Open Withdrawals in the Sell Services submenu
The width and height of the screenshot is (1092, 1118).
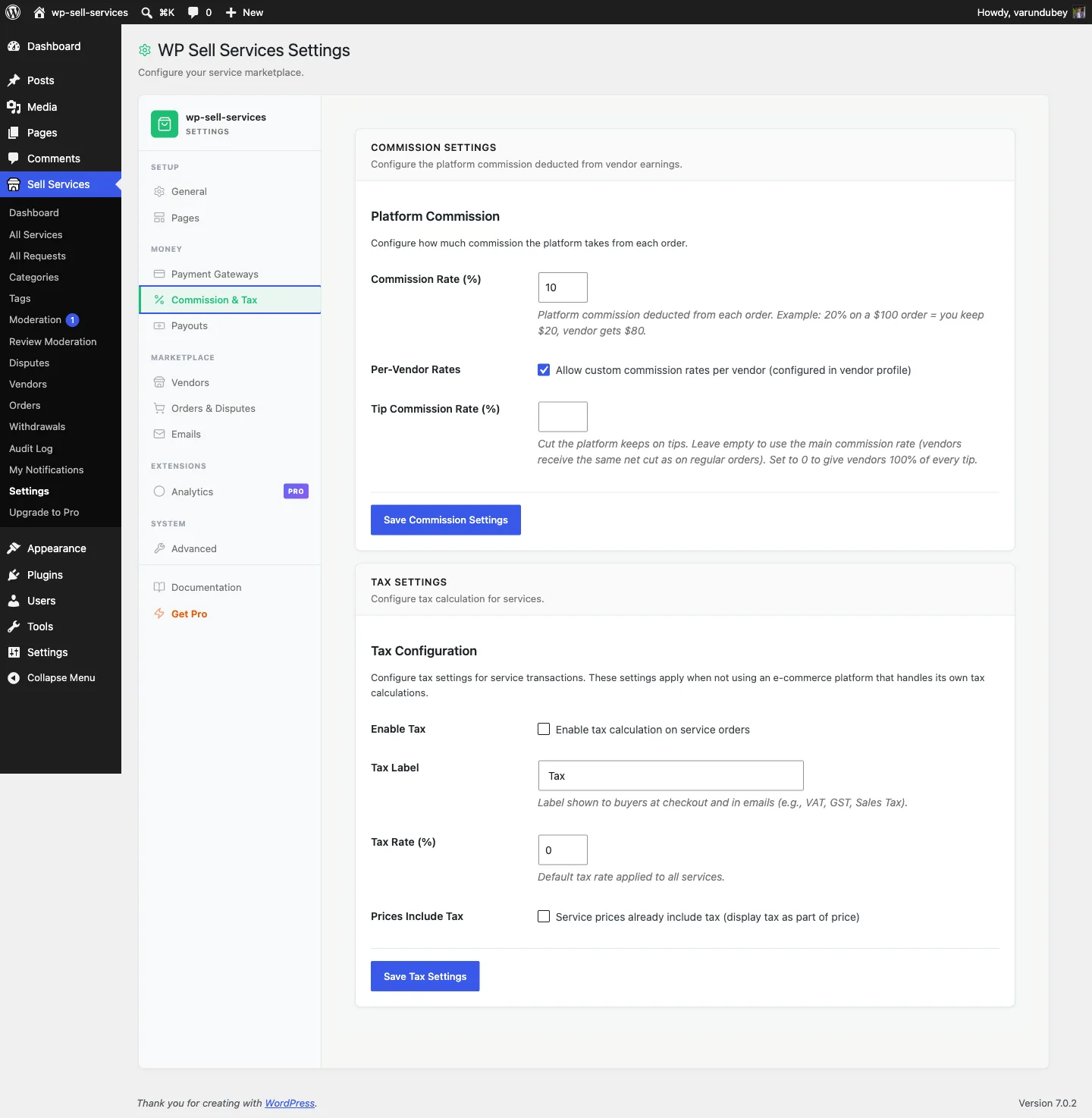click(x=37, y=427)
